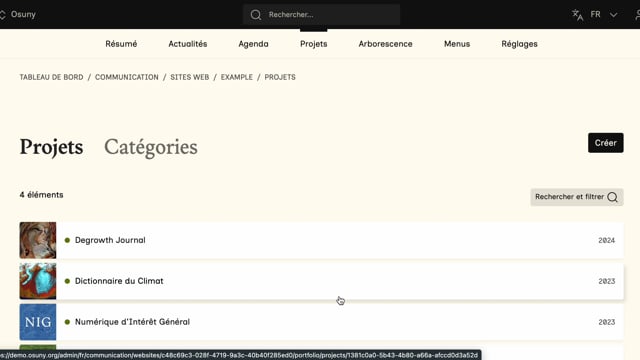Open the Arborescence menu item

tap(385, 44)
